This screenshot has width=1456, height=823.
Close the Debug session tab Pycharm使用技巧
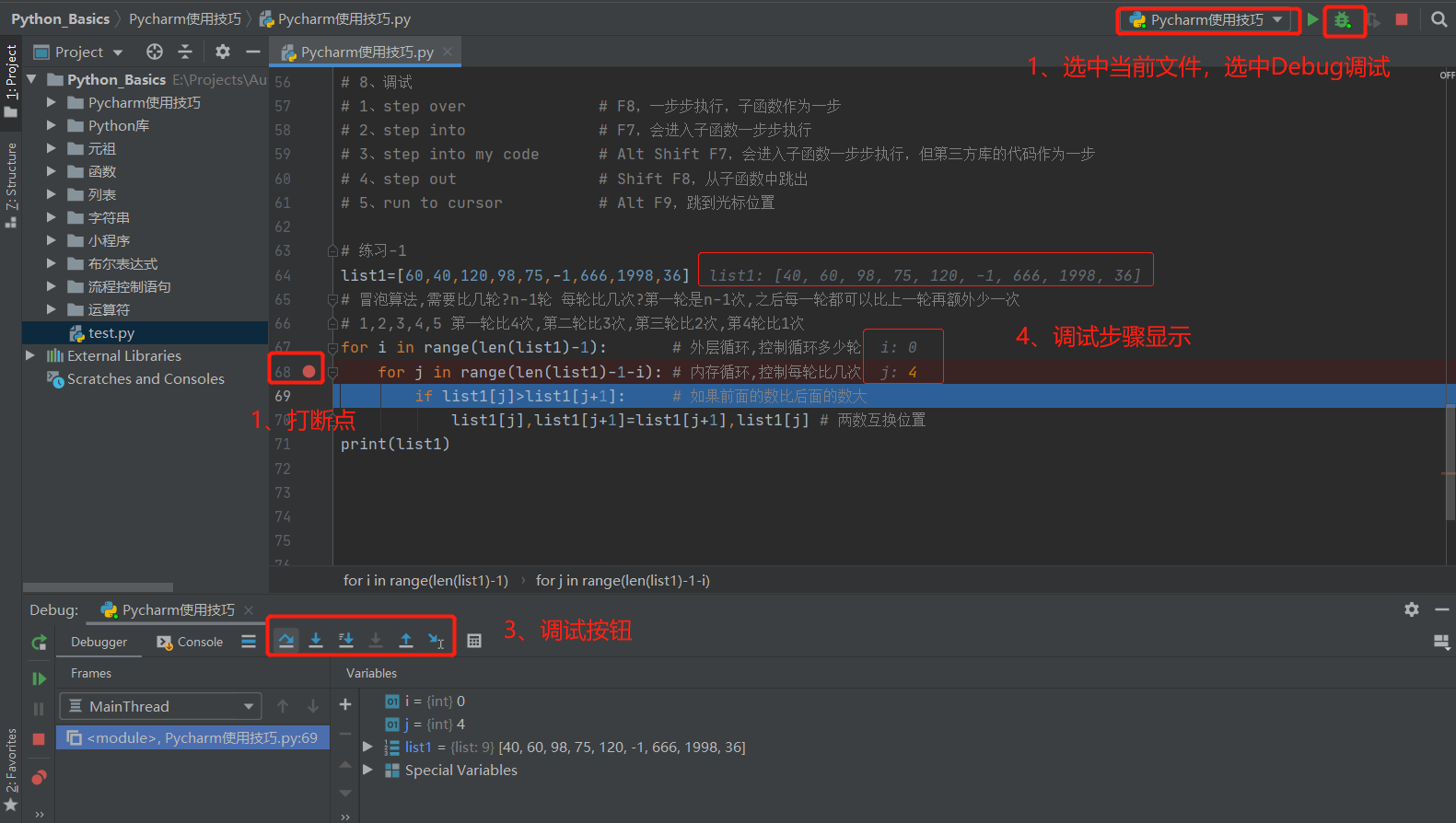point(249,609)
